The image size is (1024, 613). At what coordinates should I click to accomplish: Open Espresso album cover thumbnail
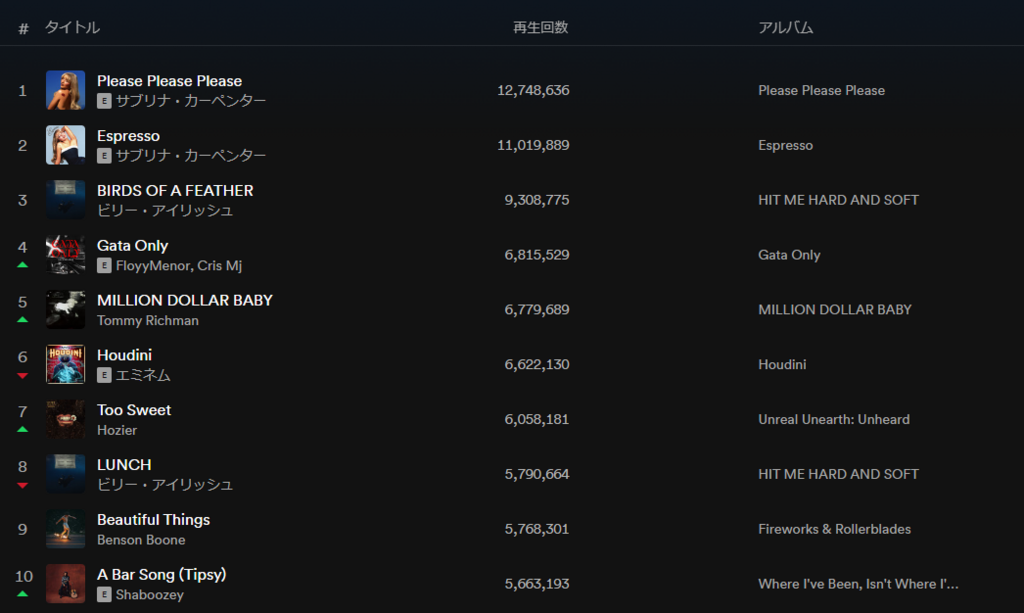(65, 145)
